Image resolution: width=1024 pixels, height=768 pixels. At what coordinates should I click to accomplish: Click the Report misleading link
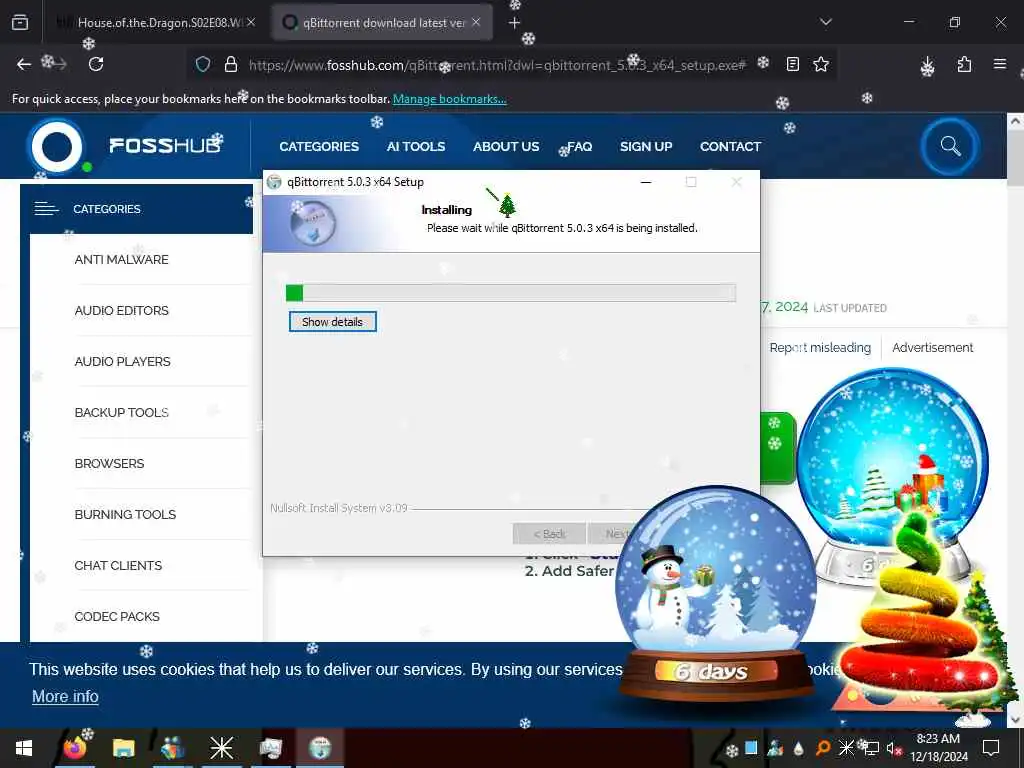820,347
